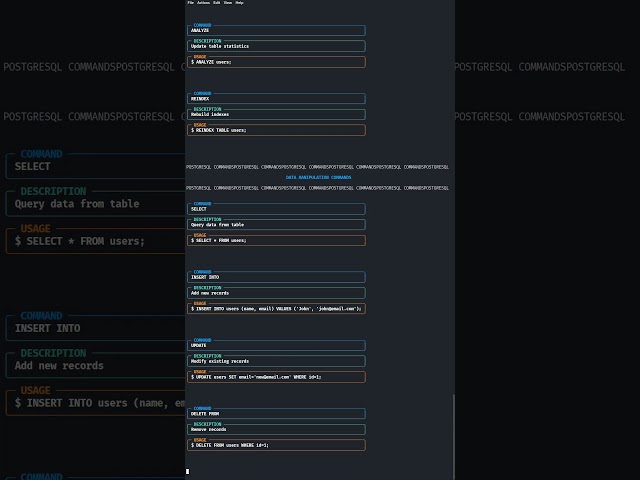Click the UPDATE command name text
Image resolution: width=640 pixels, height=480 pixels.
tap(198, 345)
